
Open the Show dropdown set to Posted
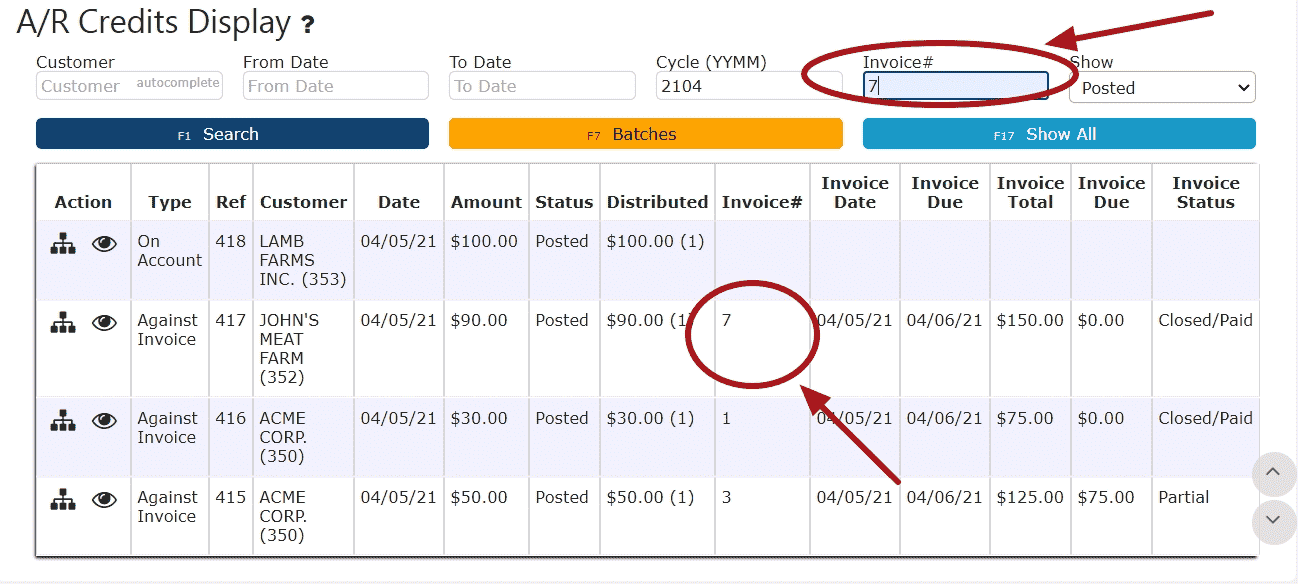[x=1162, y=87]
